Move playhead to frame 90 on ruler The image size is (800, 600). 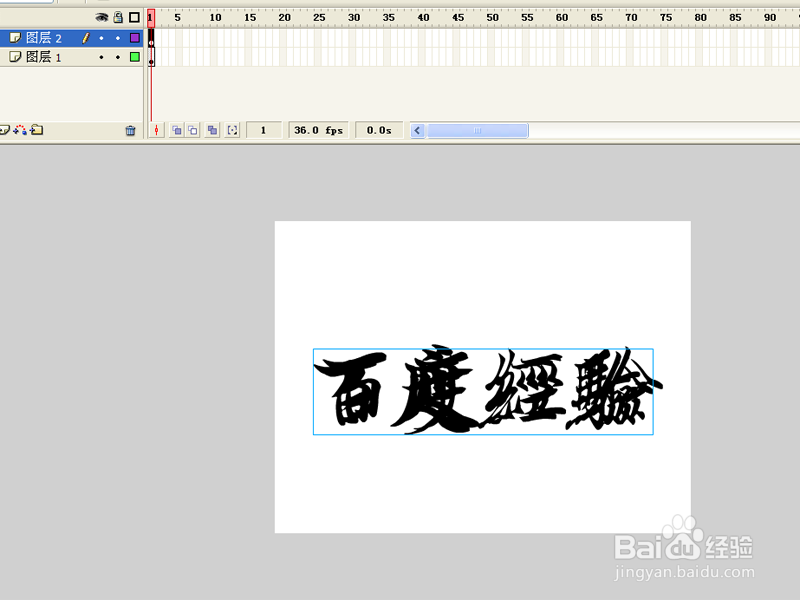770,17
